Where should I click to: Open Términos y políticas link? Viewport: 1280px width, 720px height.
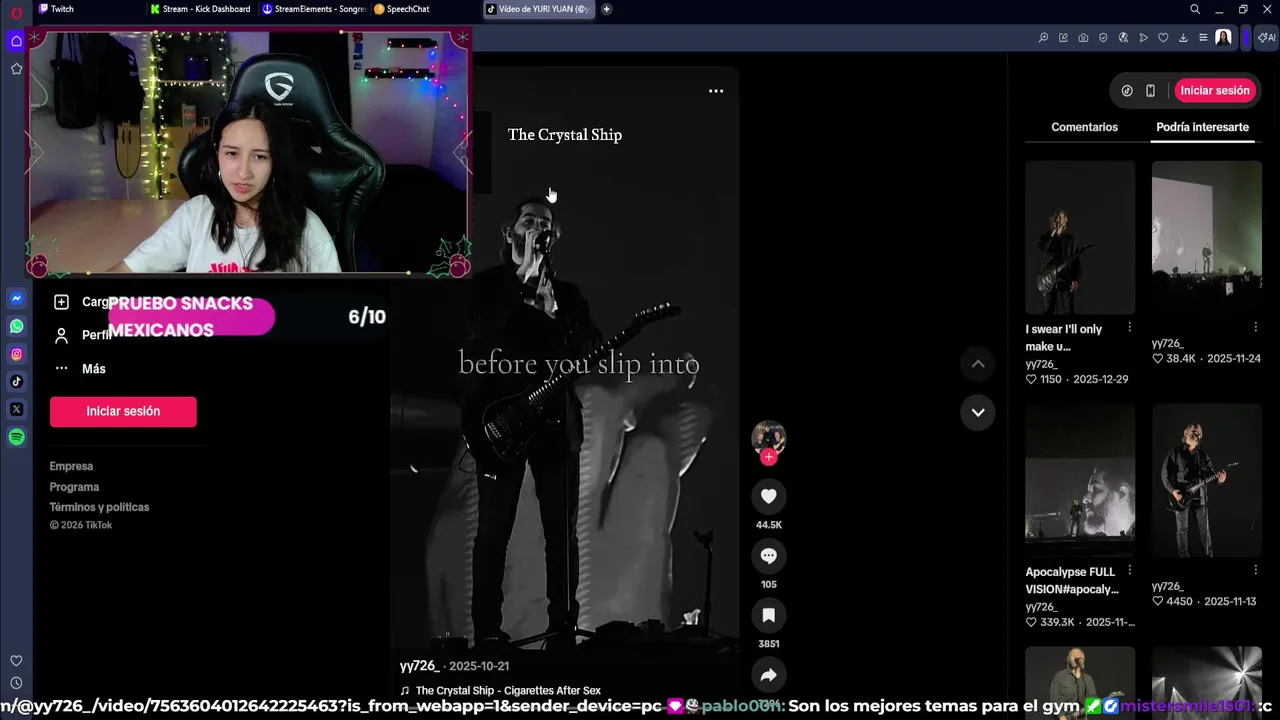(x=99, y=507)
